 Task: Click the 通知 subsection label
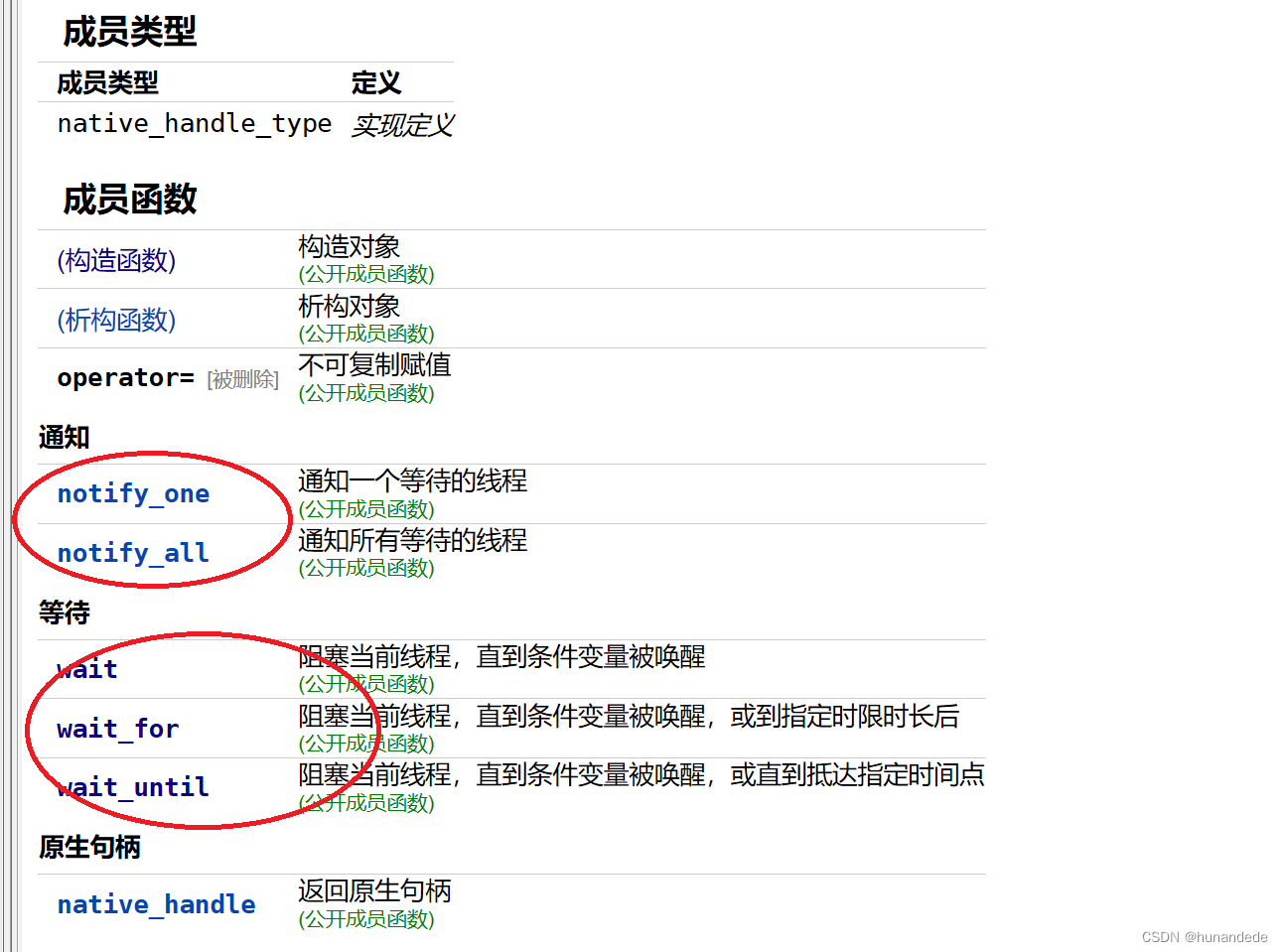tap(65, 437)
